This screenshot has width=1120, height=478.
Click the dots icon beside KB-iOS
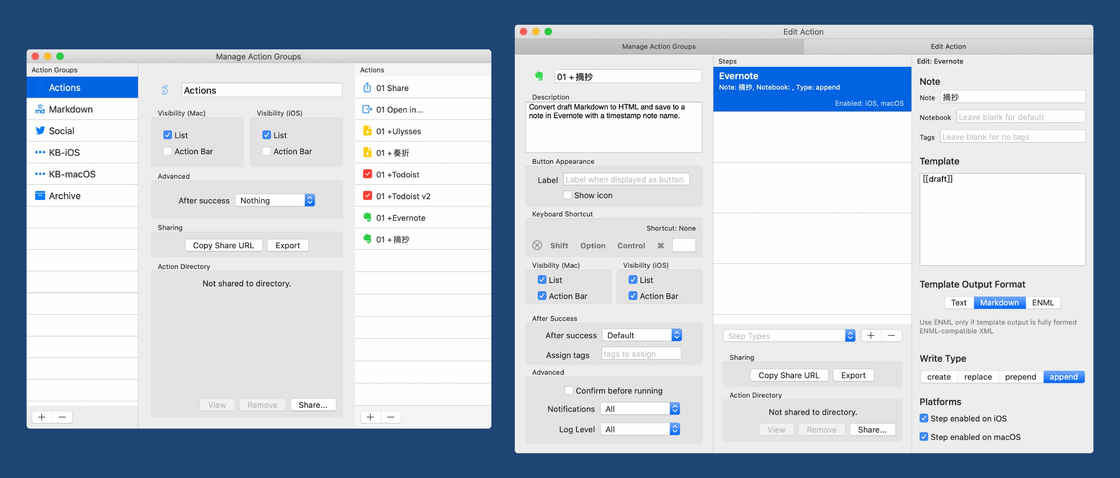click(40, 152)
